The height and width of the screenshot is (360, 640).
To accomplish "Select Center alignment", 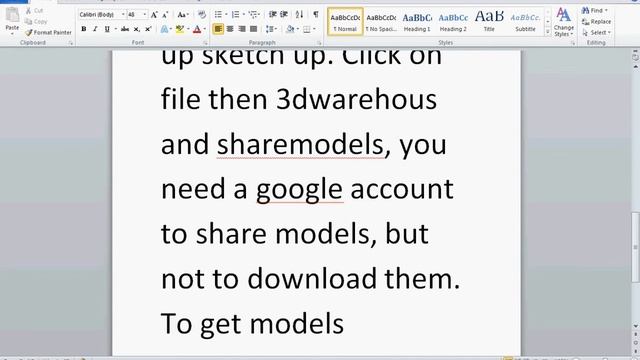I will 230,29.
